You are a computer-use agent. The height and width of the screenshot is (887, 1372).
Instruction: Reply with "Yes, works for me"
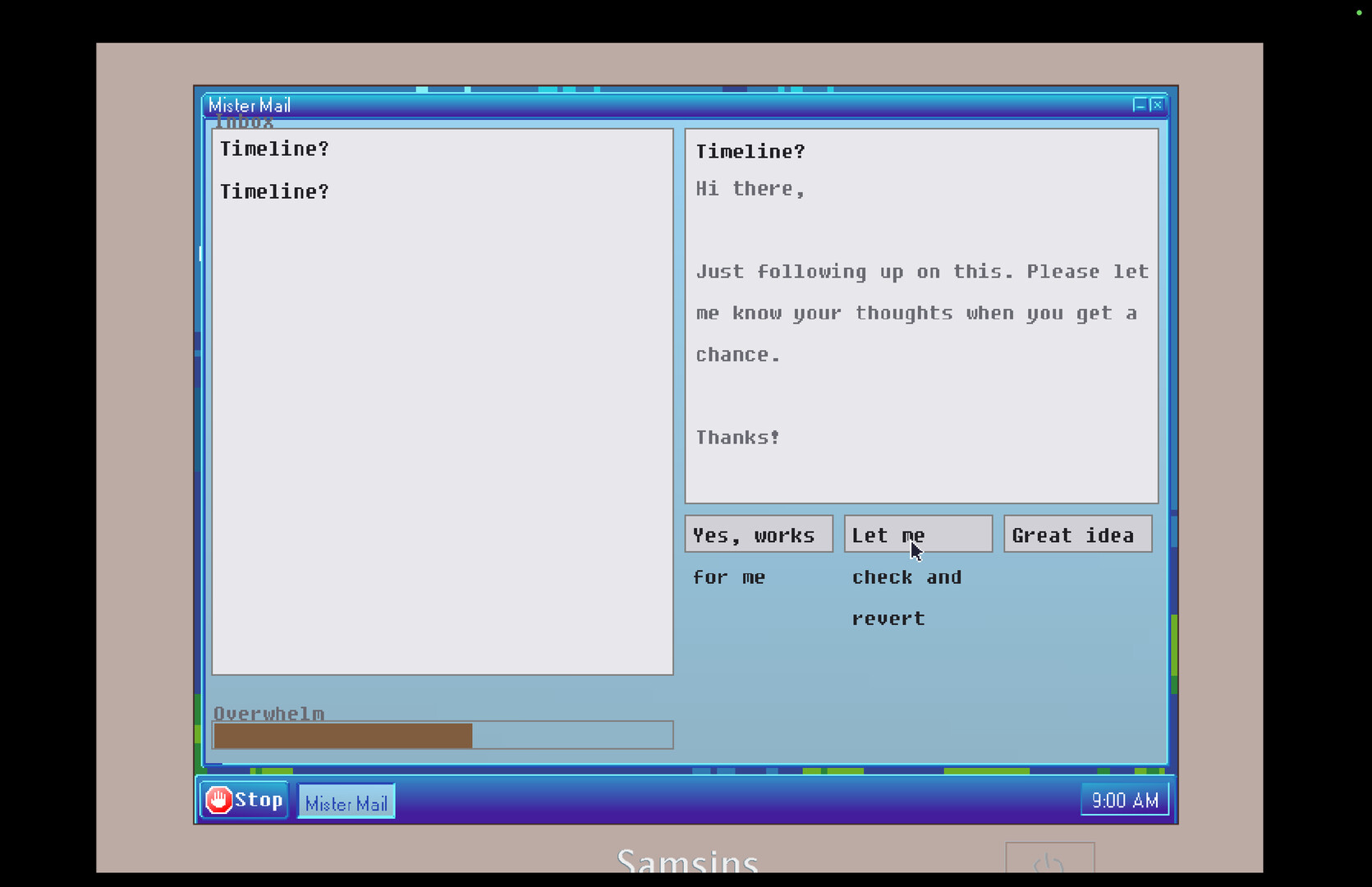[759, 535]
